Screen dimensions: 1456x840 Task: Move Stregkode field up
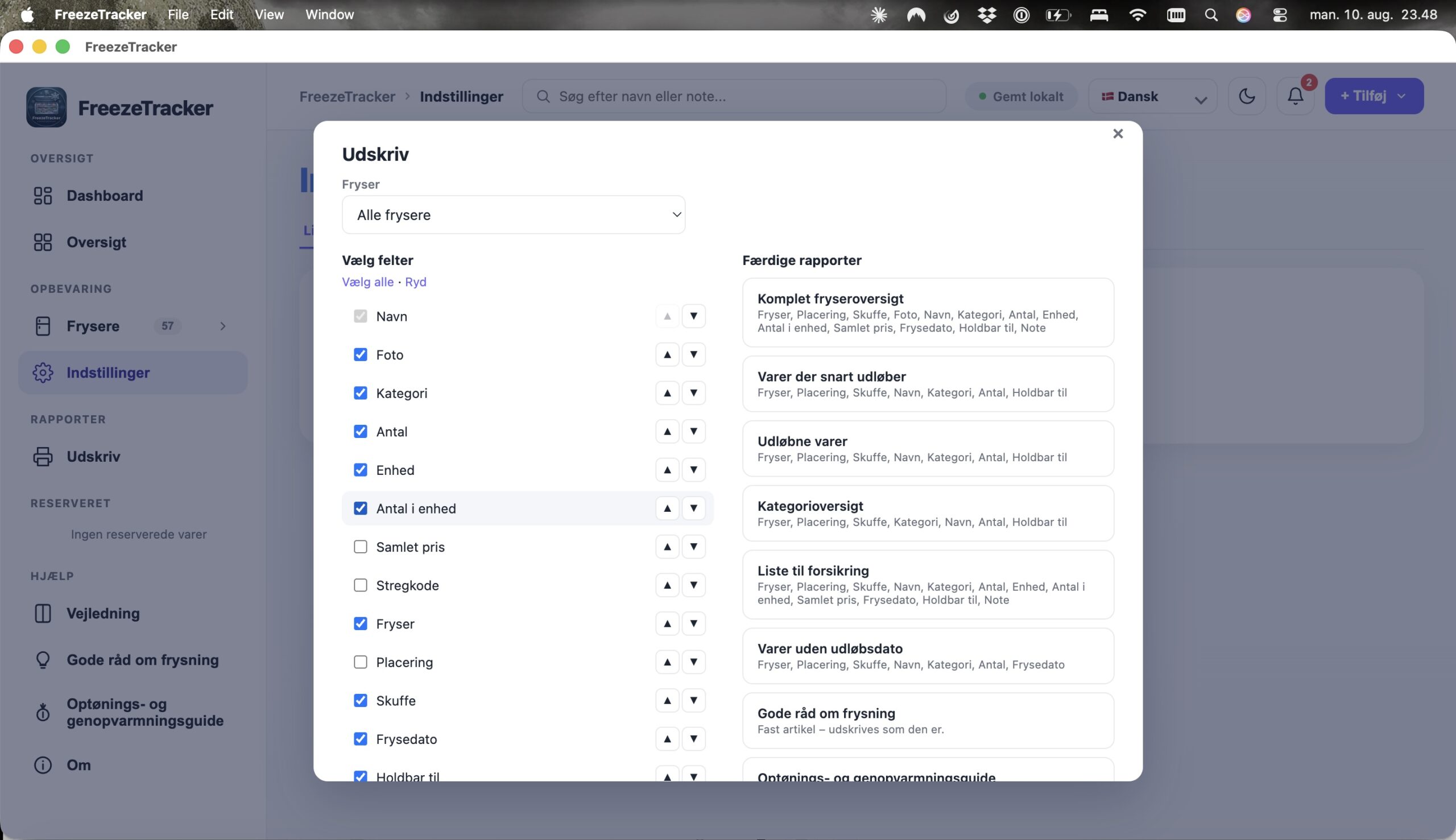(667, 585)
